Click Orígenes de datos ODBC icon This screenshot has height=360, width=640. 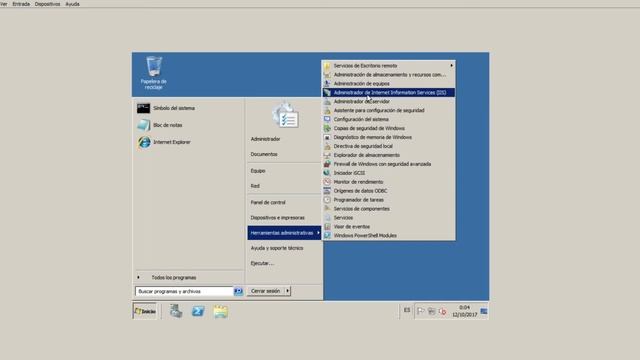pos(327,191)
